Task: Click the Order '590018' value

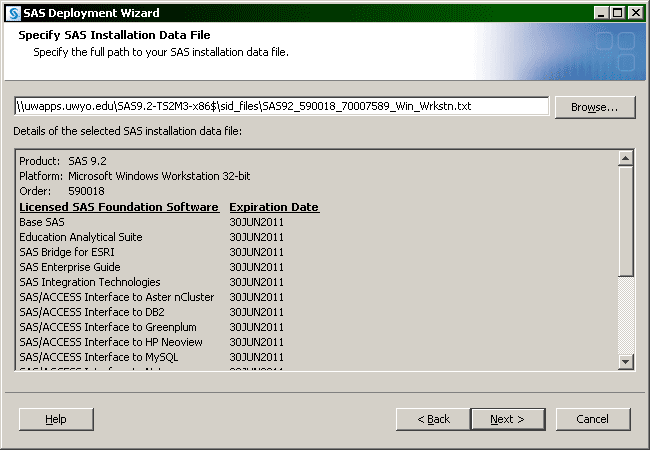Action: (86, 191)
